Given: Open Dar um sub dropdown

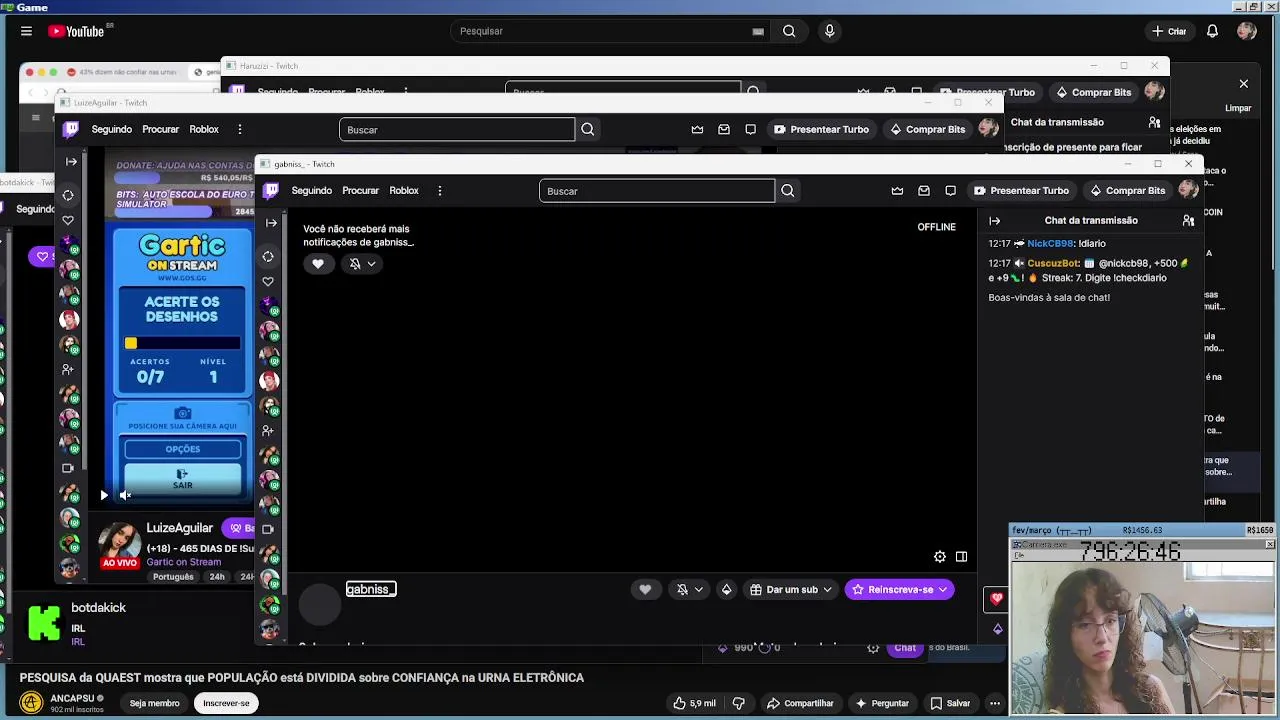Looking at the screenshot, I should tap(791, 590).
